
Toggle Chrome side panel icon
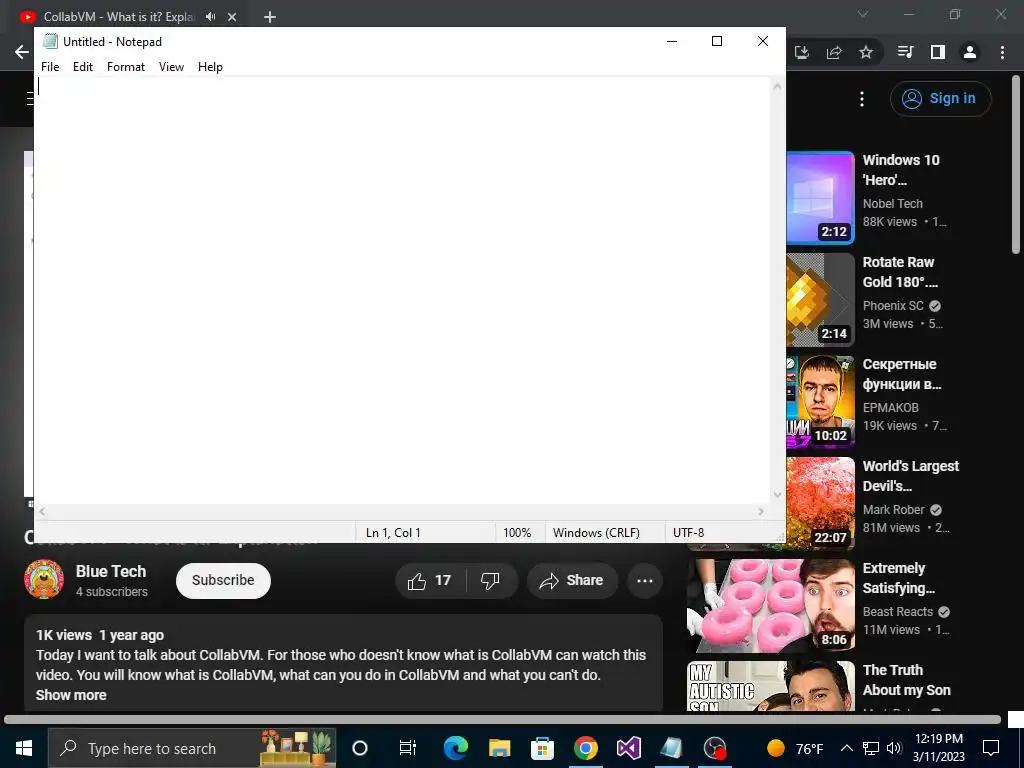tap(938, 52)
